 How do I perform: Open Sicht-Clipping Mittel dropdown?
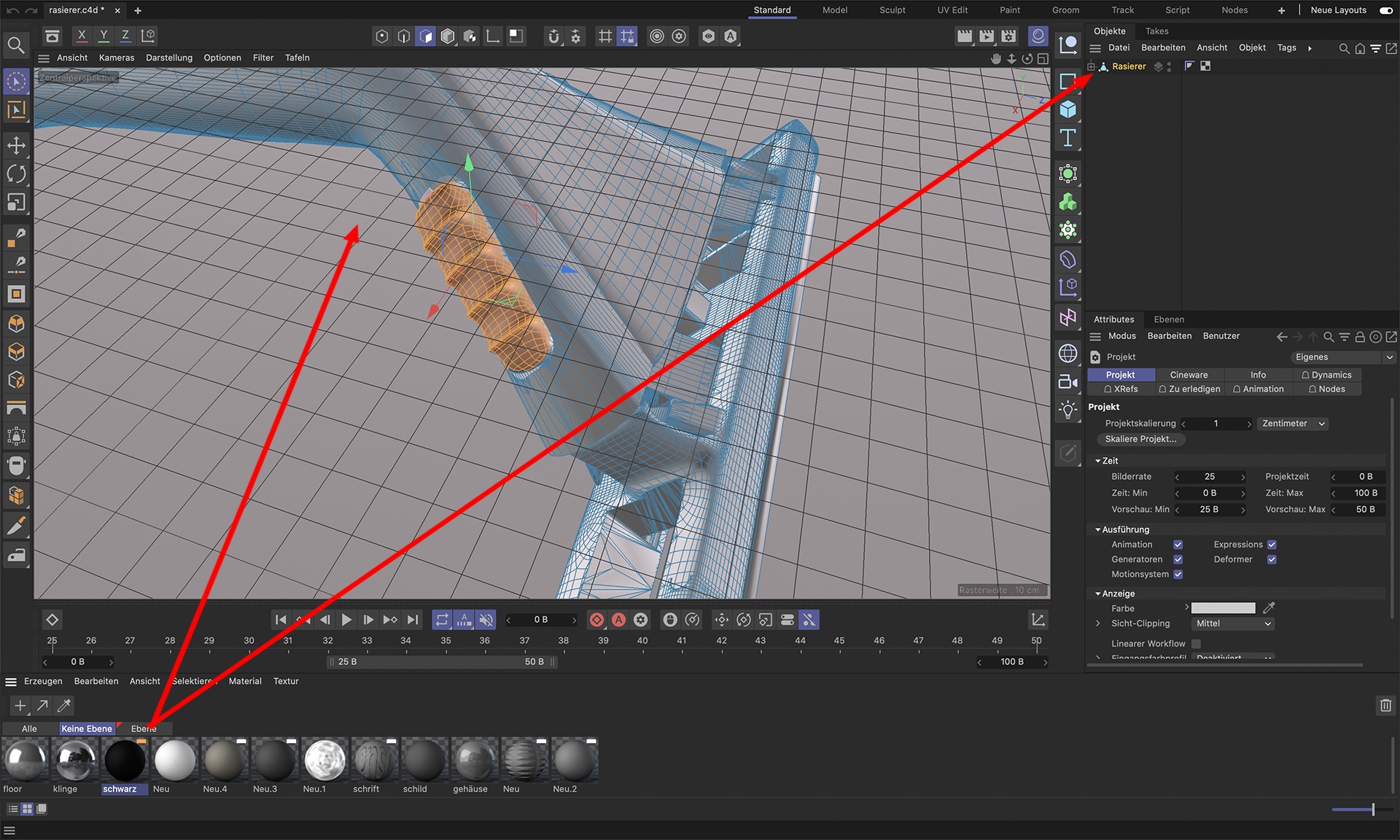pyautogui.click(x=1233, y=623)
